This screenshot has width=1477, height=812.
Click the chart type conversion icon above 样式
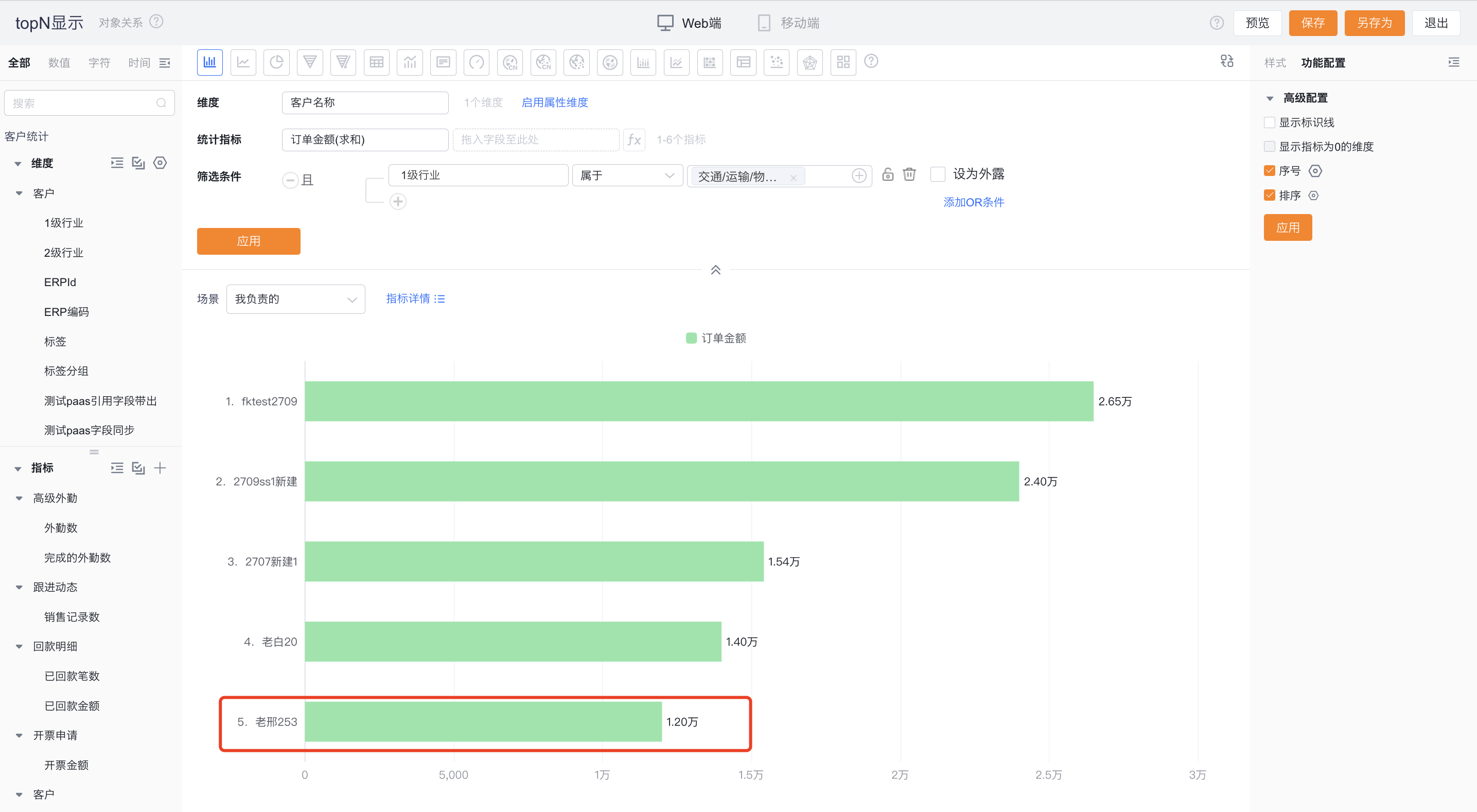click(x=1227, y=61)
